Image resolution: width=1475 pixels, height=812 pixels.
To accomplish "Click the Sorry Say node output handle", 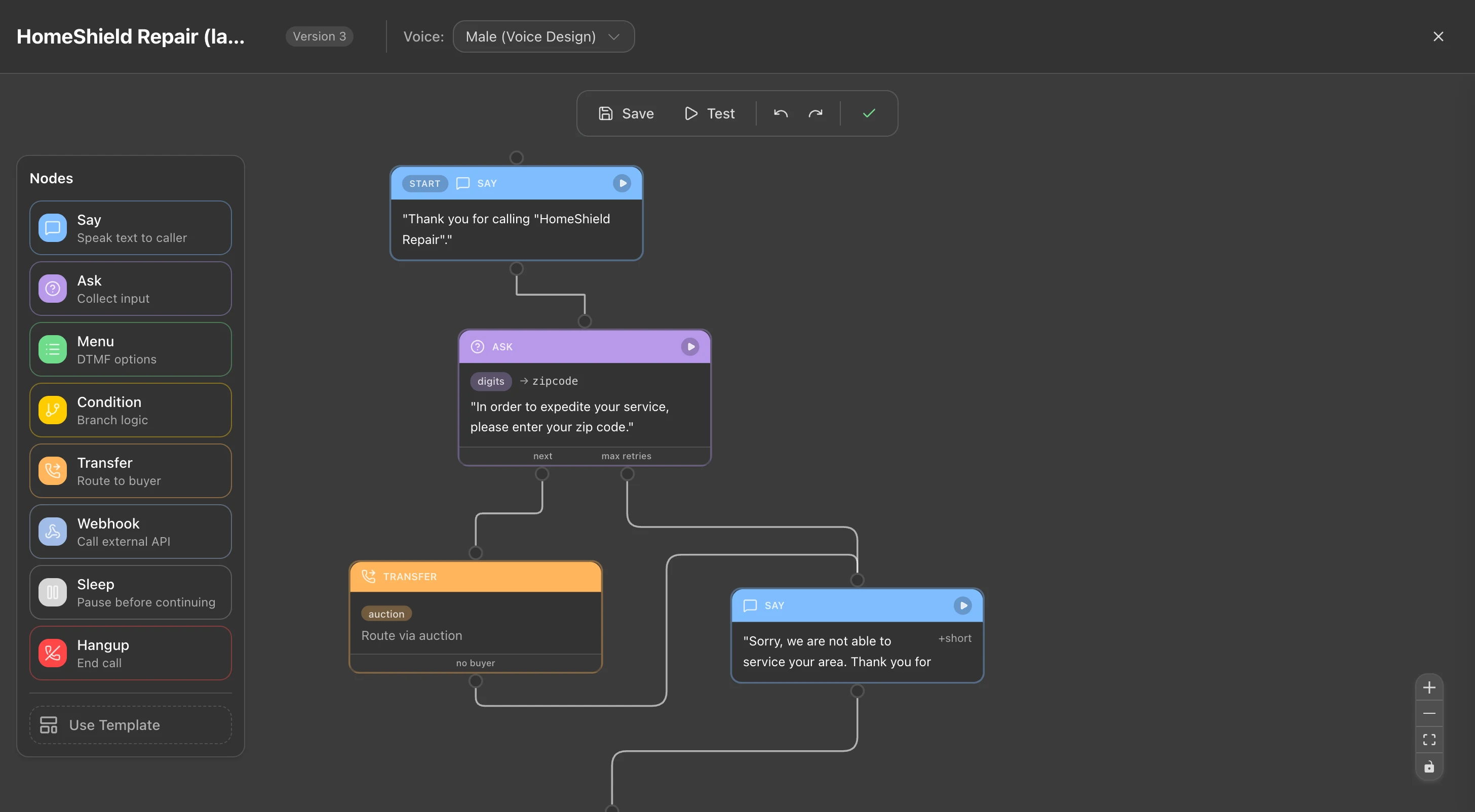I will (857, 691).
